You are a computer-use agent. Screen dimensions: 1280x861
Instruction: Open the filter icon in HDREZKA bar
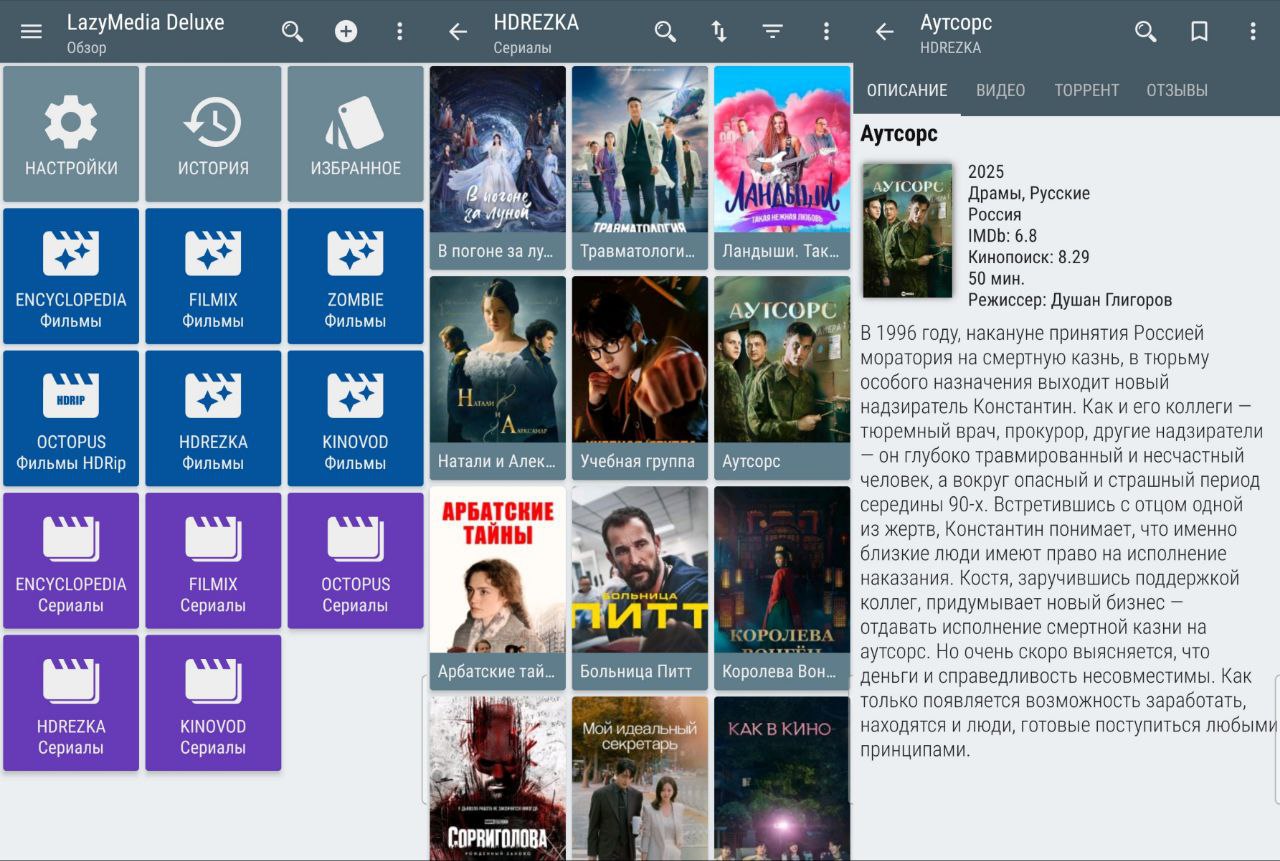pyautogui.click(x=773, y=31)
